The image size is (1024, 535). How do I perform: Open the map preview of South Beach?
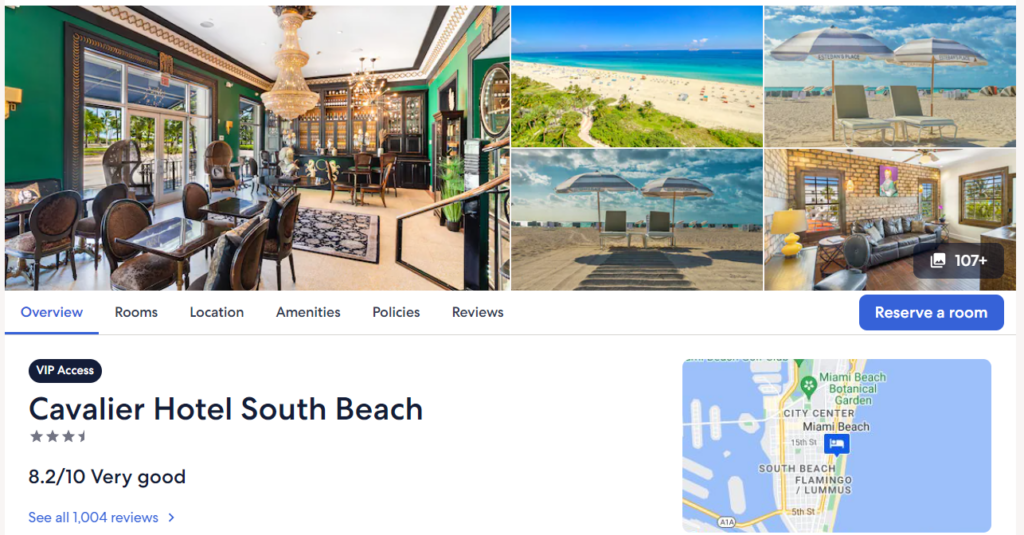(837, 446)
